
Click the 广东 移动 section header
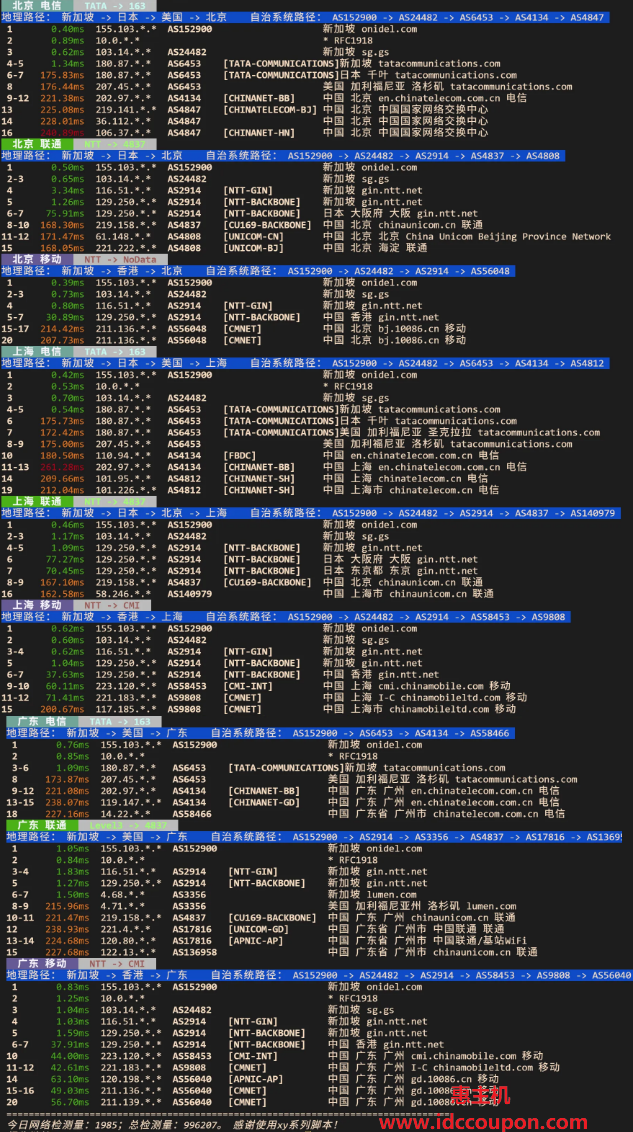(42, 964)
